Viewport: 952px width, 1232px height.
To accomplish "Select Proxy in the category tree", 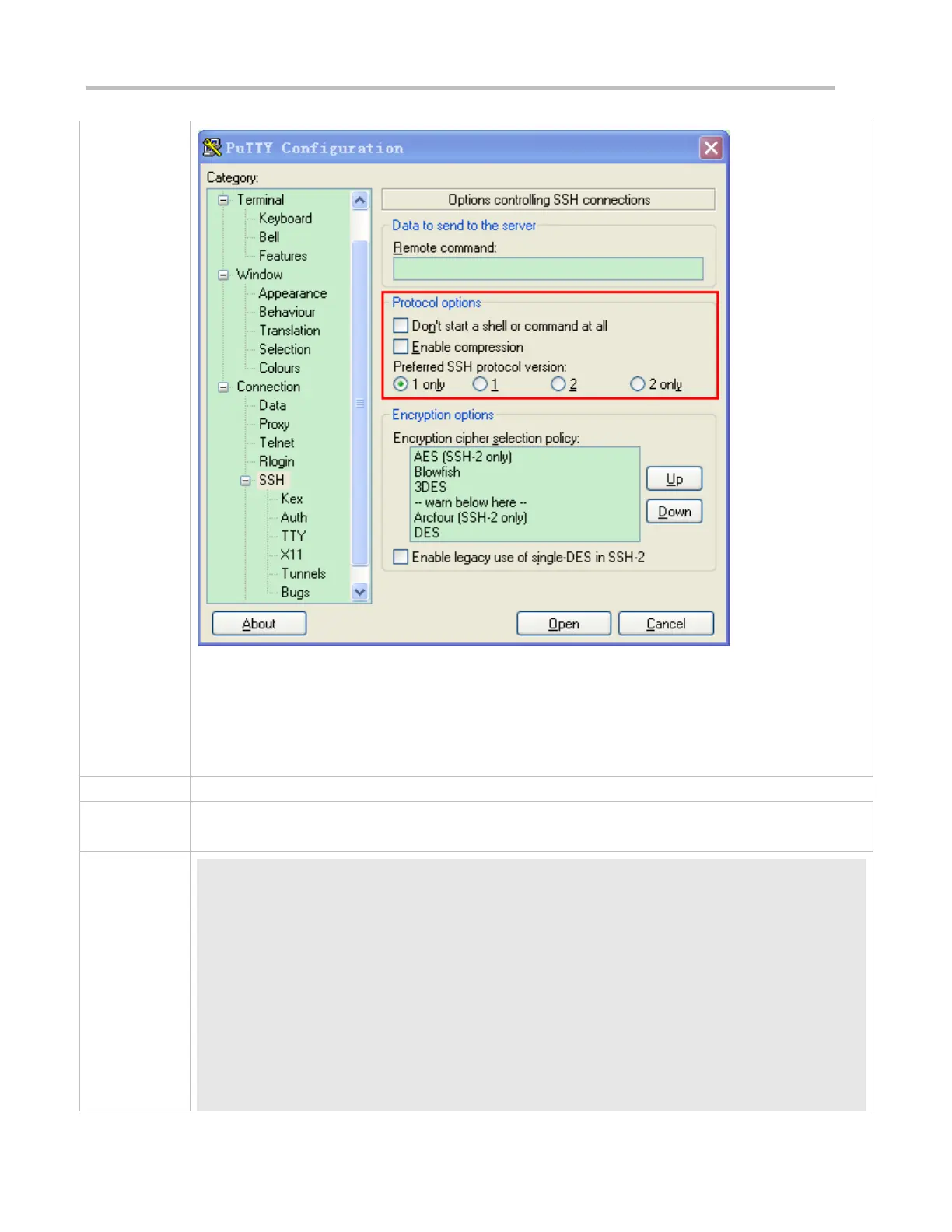I will point(274,424).
